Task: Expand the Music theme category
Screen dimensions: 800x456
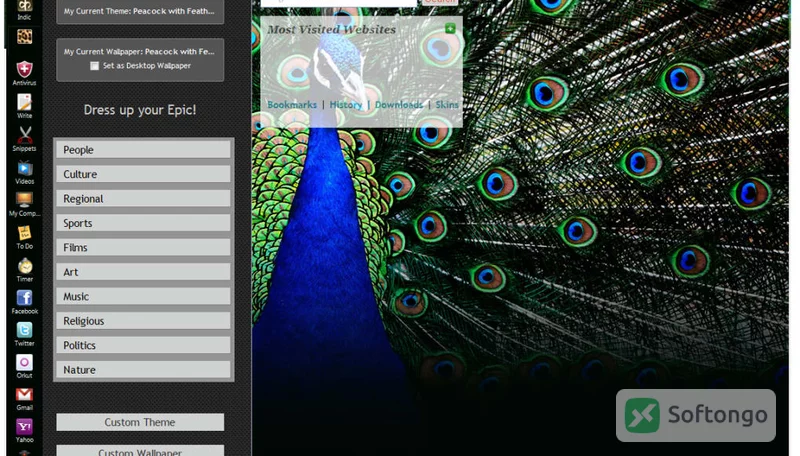Action: coord(143,297)
